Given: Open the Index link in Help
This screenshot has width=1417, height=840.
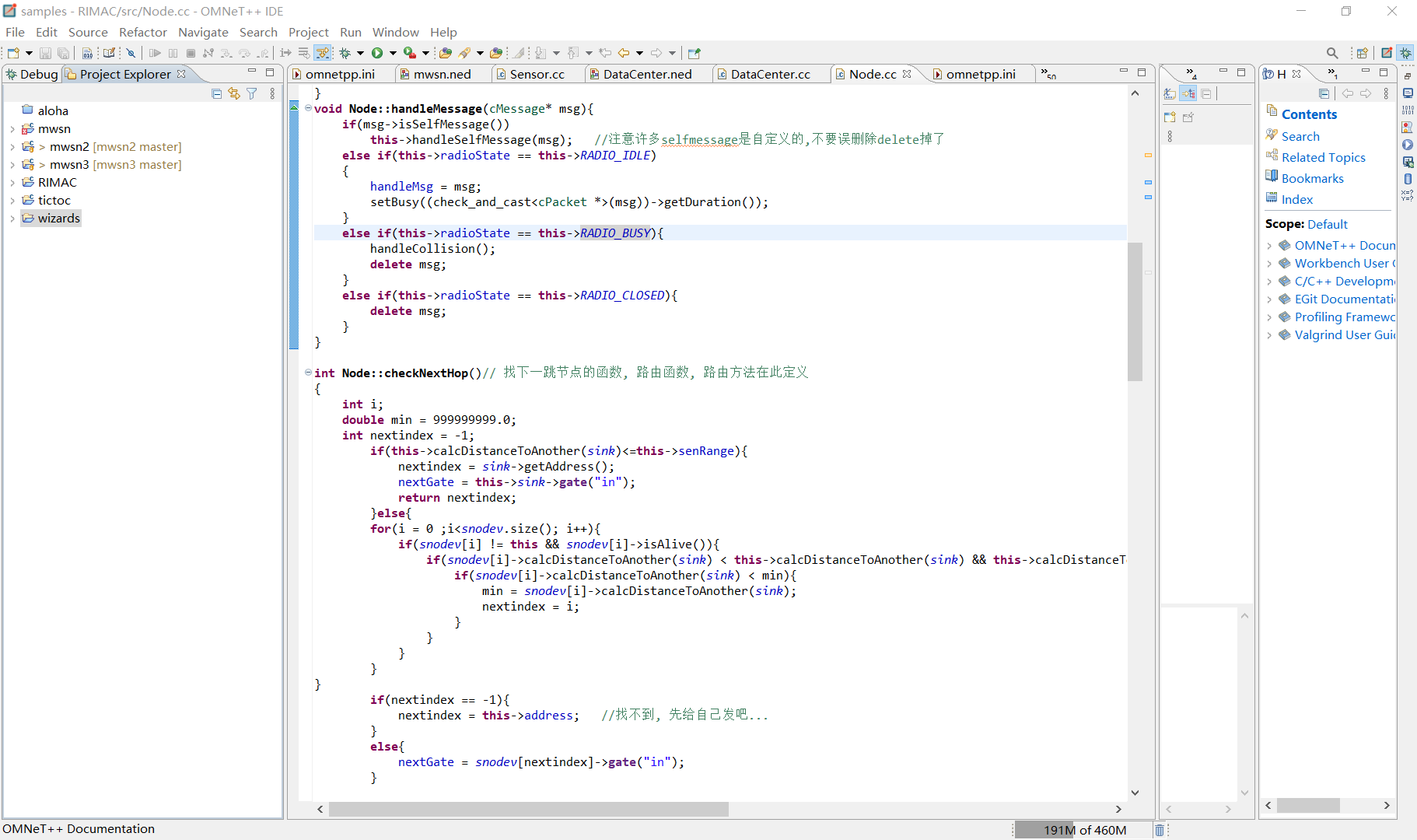Looking at the screenshot, I should (1297, 199).
